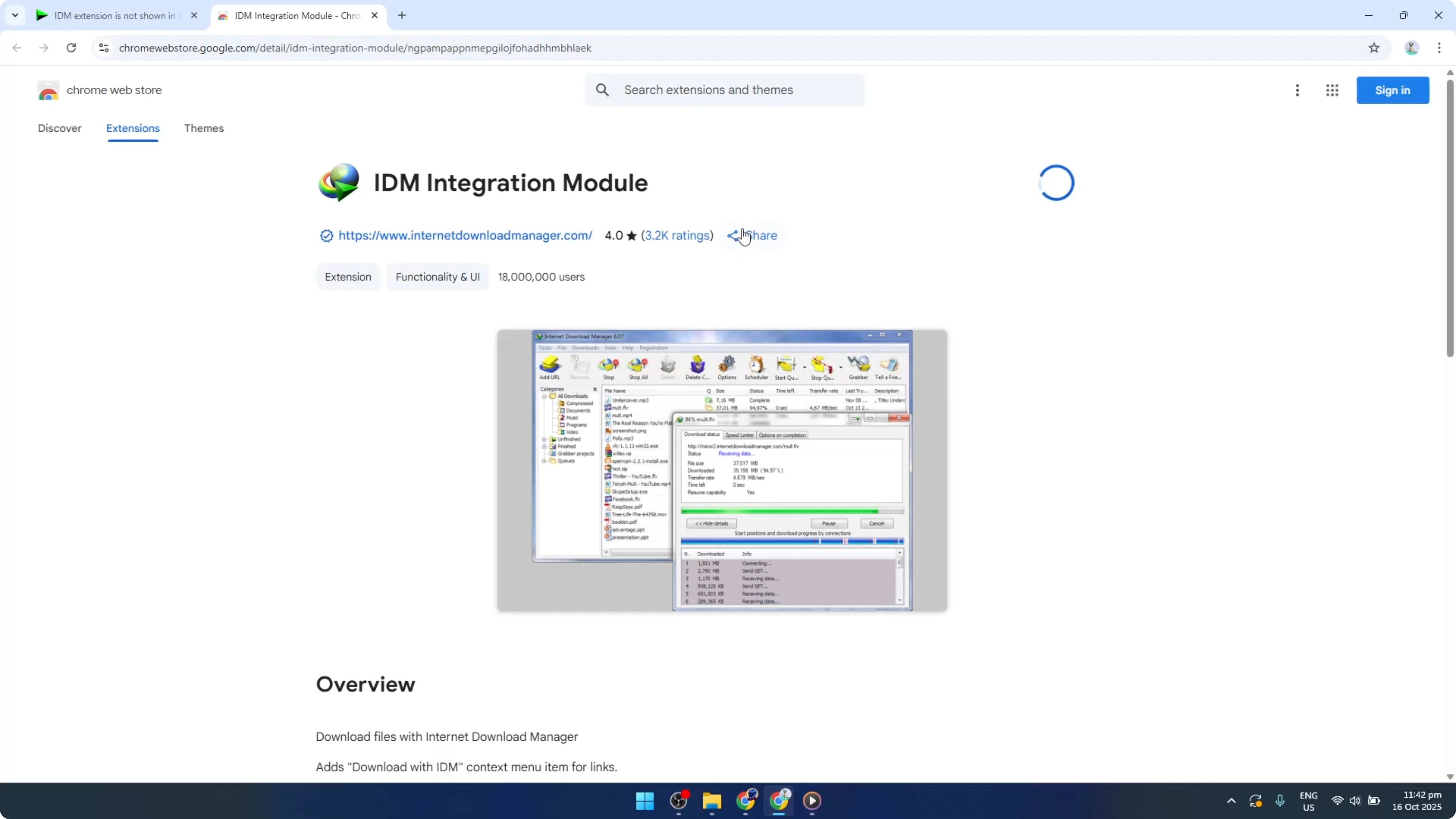
Task: Open OBS Studio from the taskbar
Action: [678, 801]
